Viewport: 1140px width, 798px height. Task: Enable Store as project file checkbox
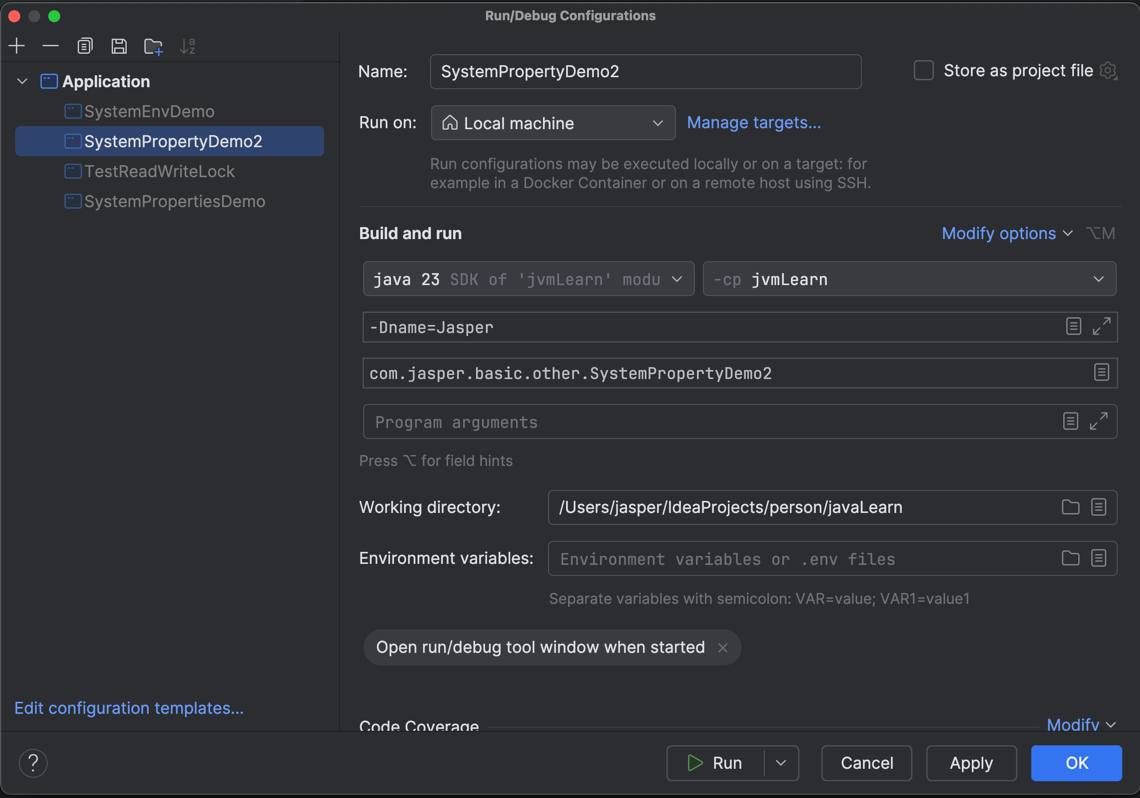pyautogui.click(x=923, y=70)
